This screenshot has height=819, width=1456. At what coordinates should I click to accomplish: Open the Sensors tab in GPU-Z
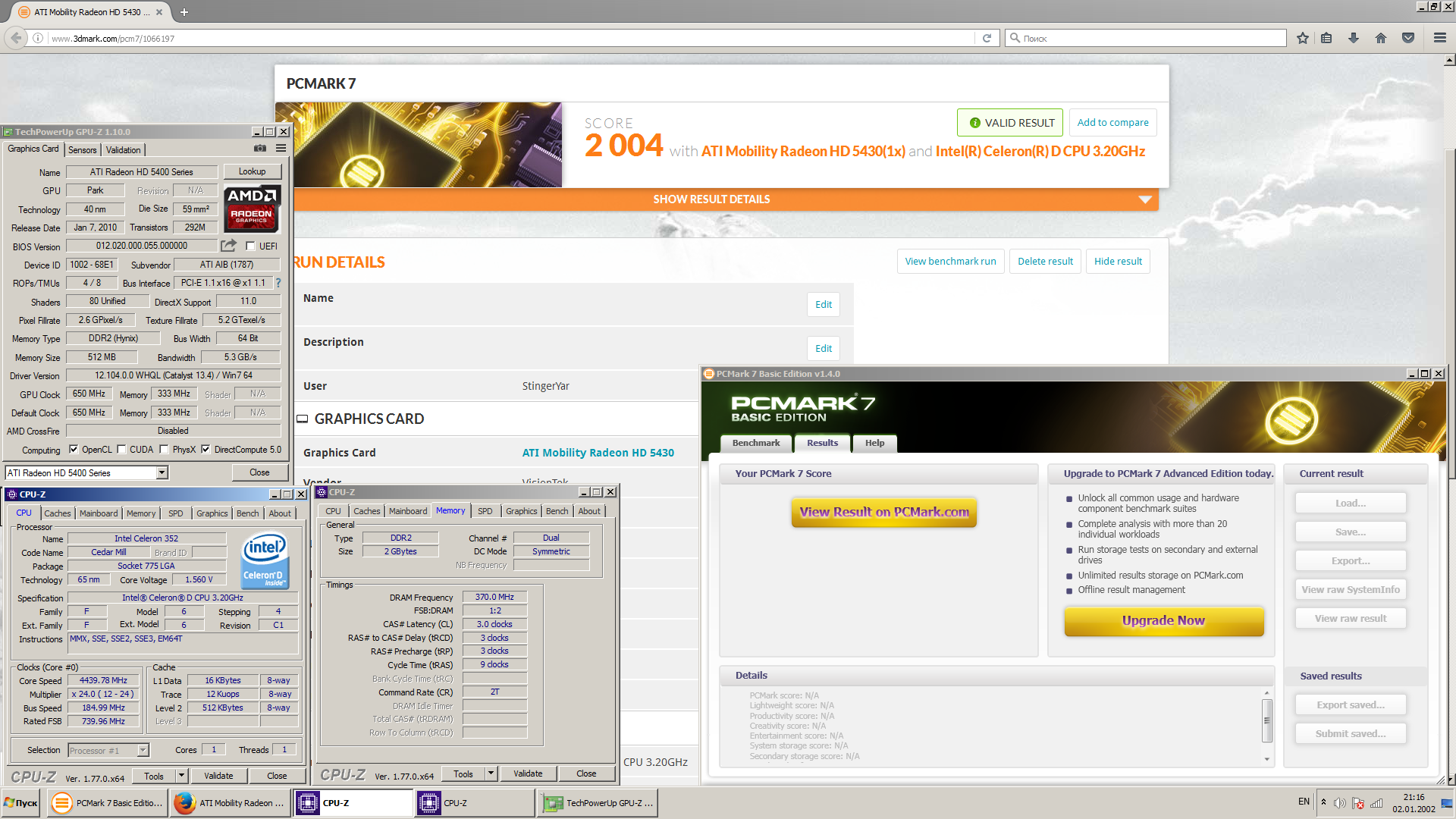click(83, 150)
